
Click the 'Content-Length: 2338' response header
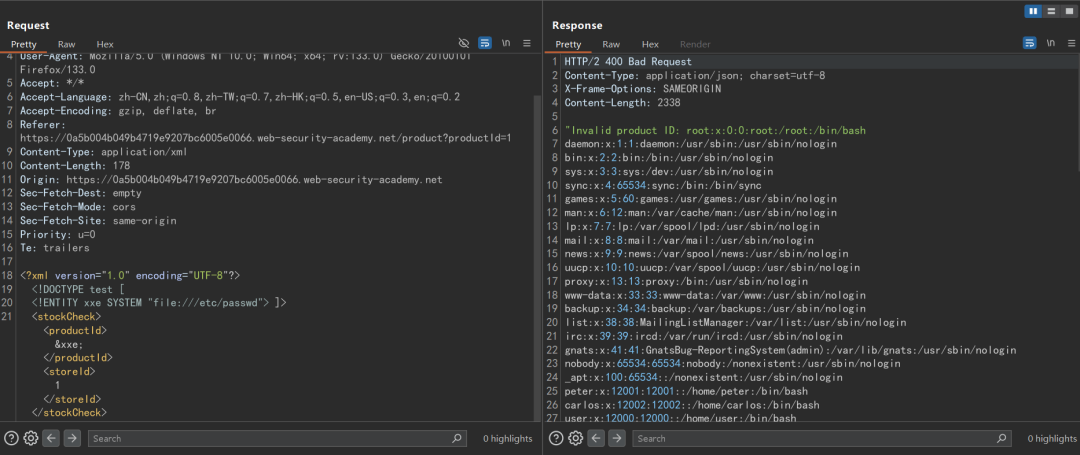(622, 103)
